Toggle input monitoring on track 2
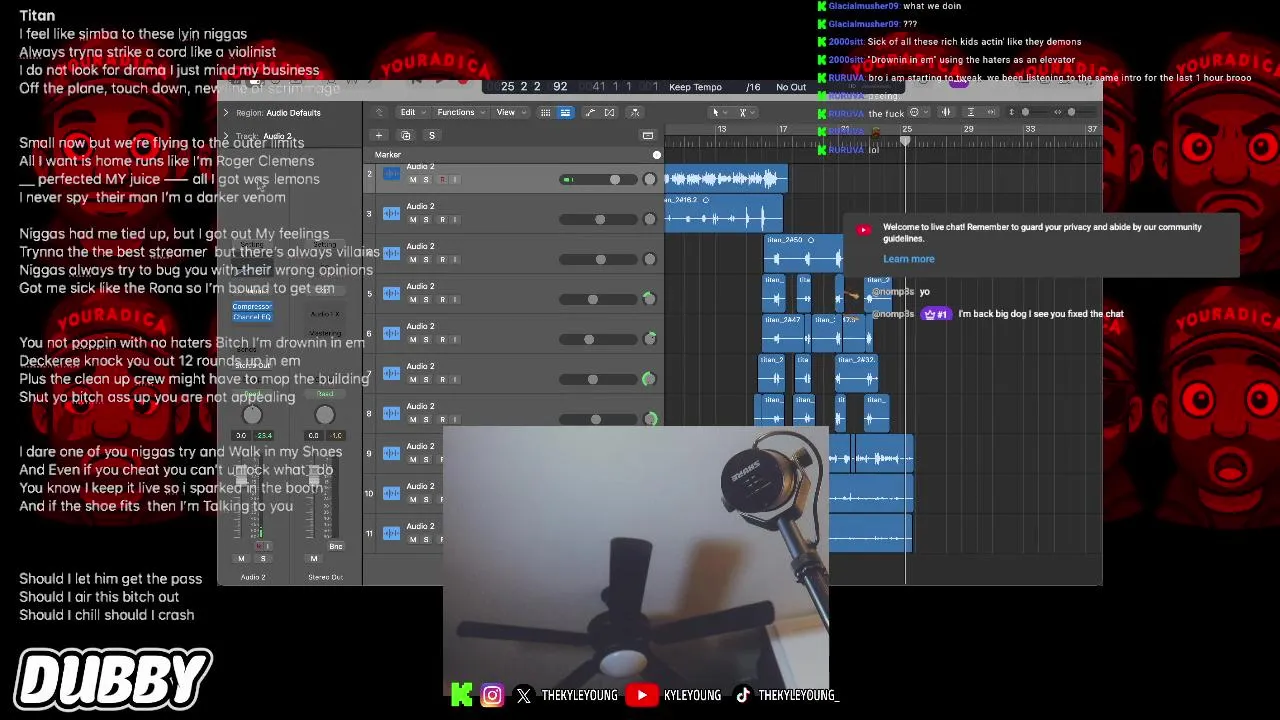This screenshot has height=720, width=1280. click(x=455, y=180)
